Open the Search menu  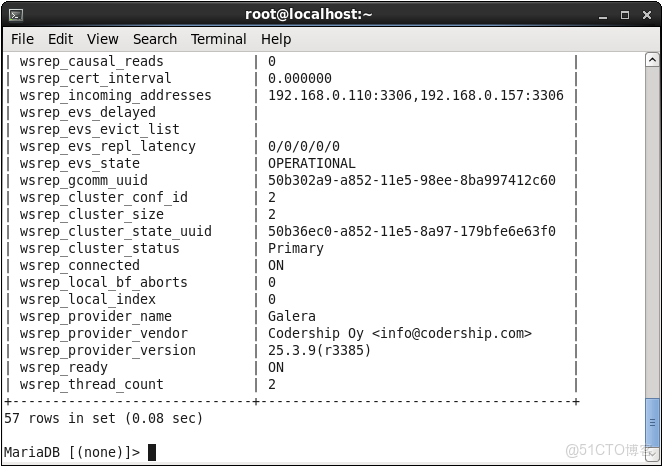tap(155, 39)
